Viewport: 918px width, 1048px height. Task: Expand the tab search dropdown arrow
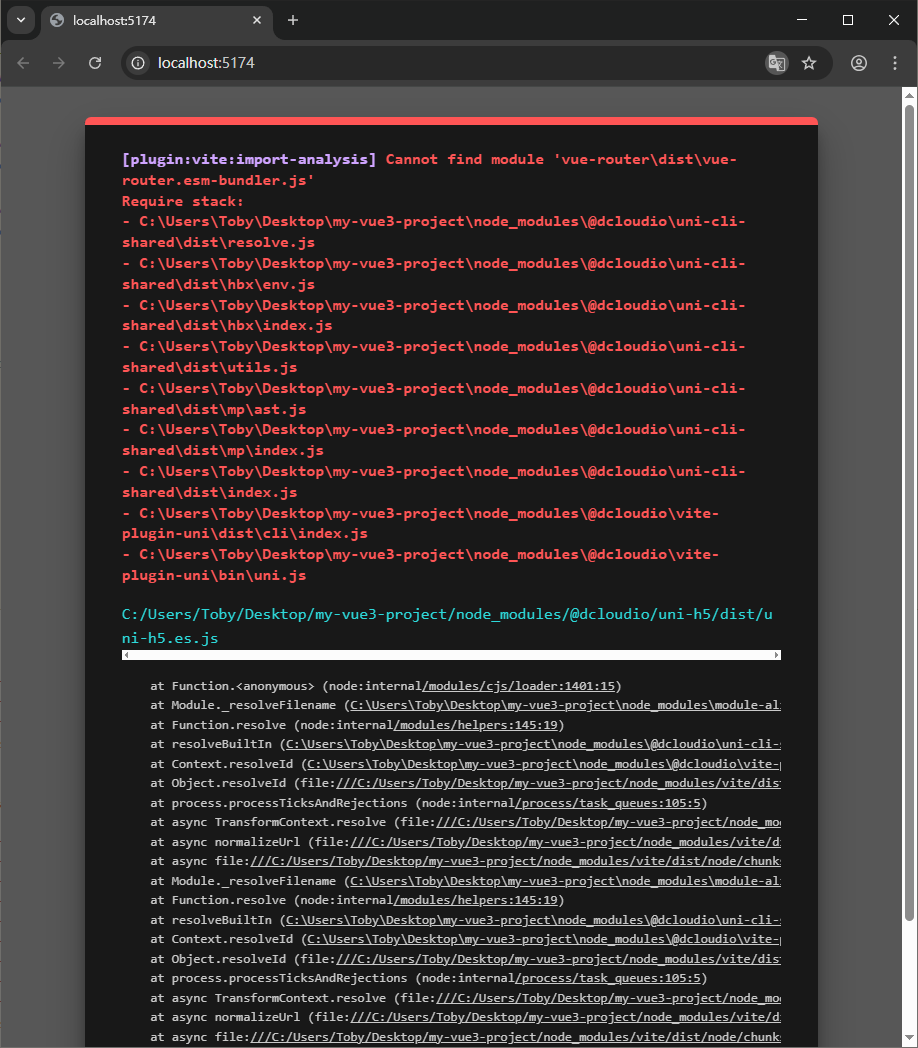[x=20, y=20]
